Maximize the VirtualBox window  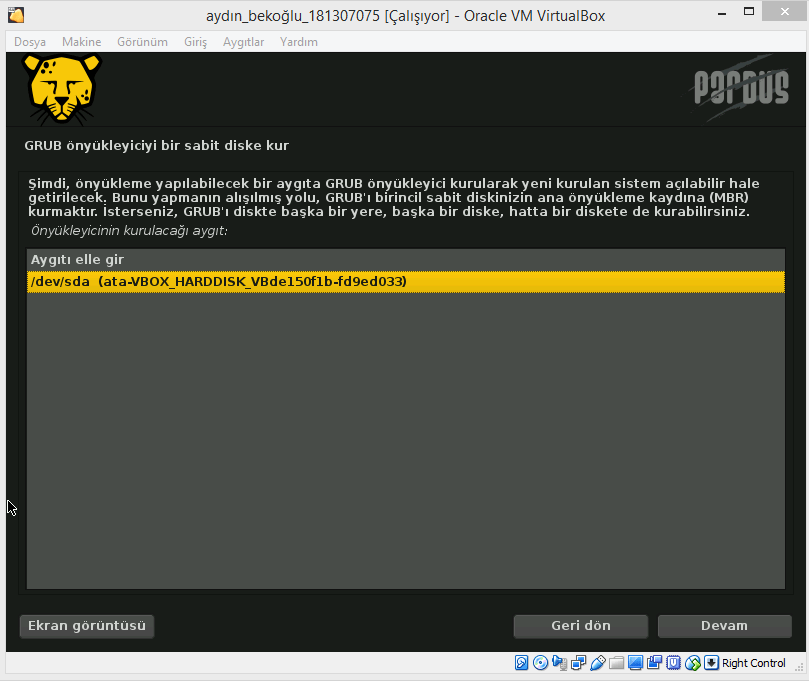coord(749,12)
